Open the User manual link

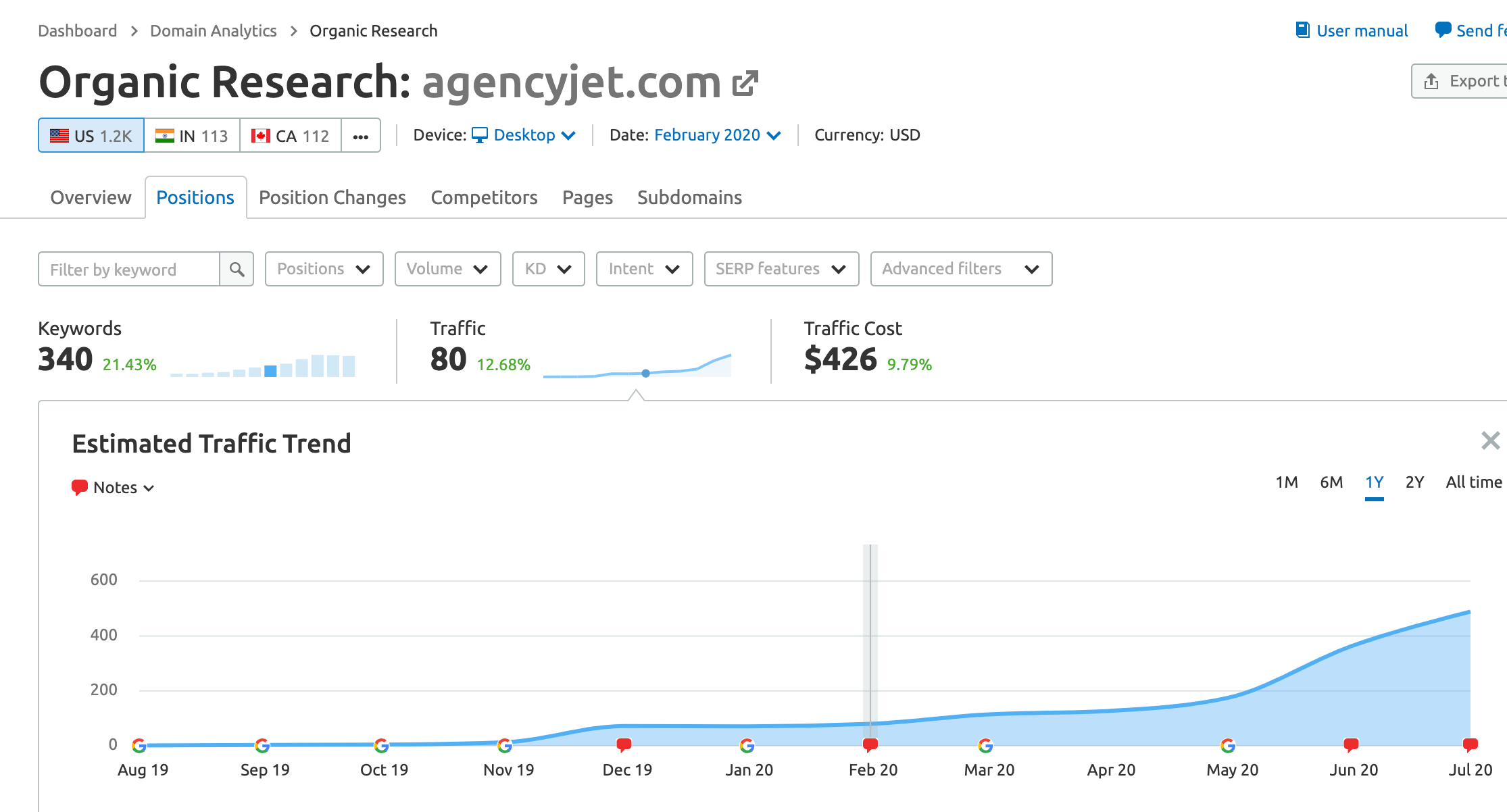coord(1362,31)
